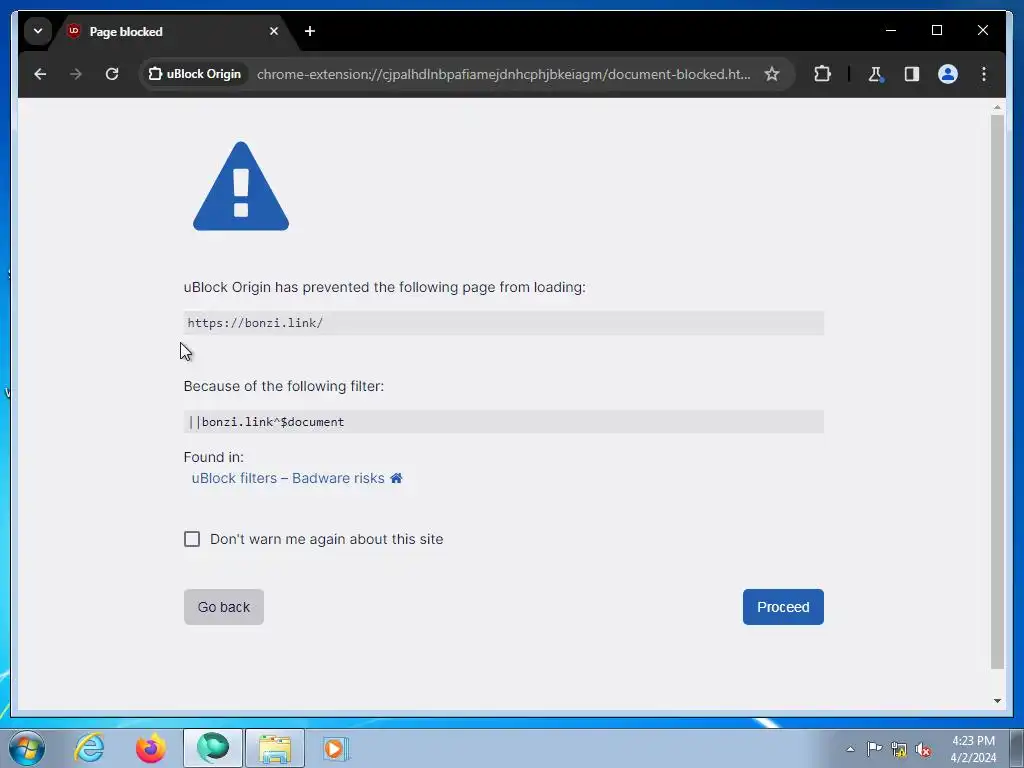Open Chrome Labs flask icon

tap(876, 74)
